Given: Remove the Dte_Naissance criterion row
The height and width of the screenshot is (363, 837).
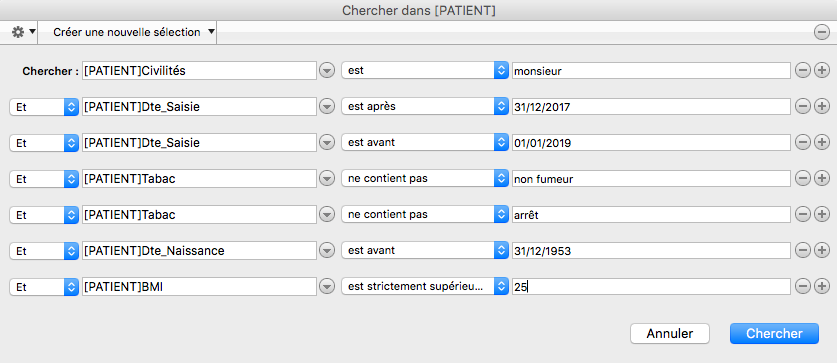Looking at the screenshot, I should point(802,250).
